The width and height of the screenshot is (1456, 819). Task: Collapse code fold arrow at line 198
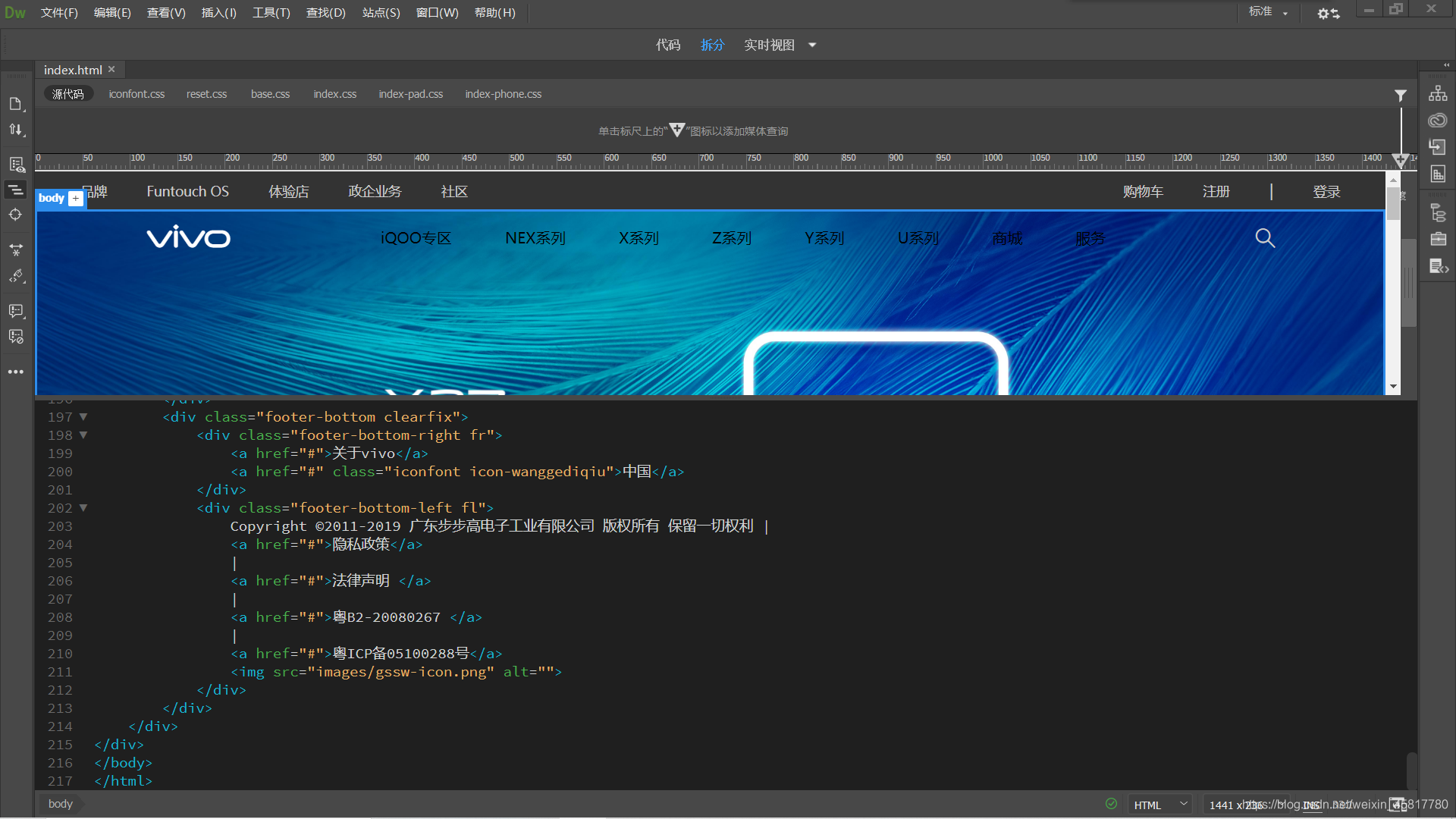click(83, 435)
